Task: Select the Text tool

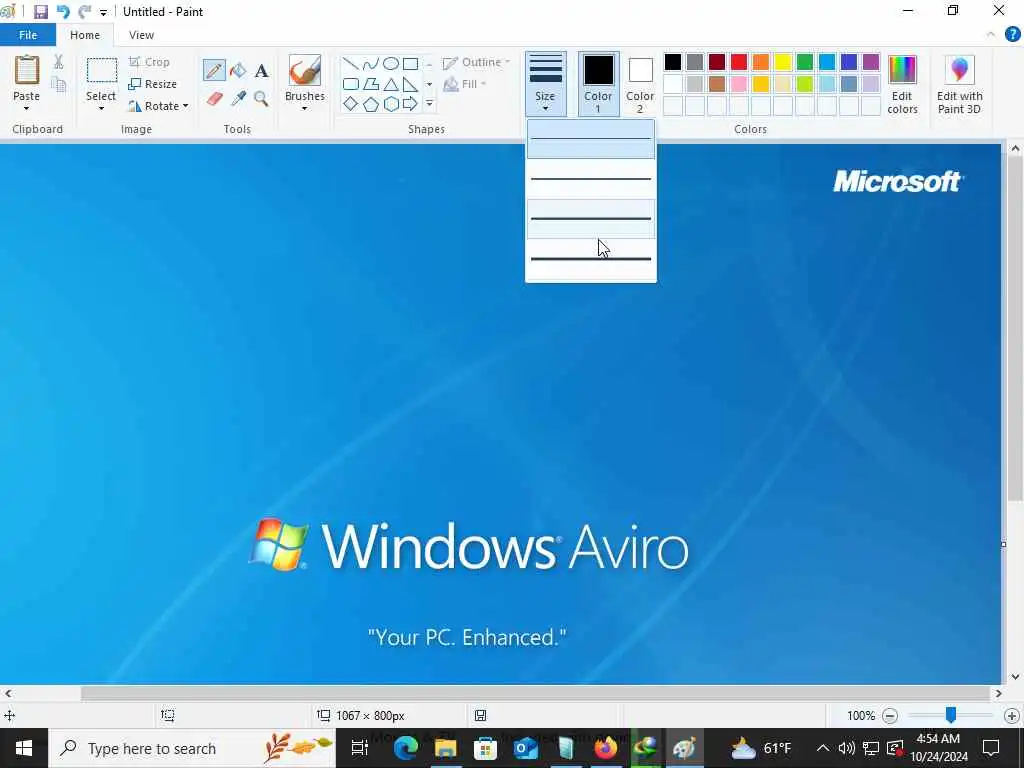Action: [x=261, y=71]
